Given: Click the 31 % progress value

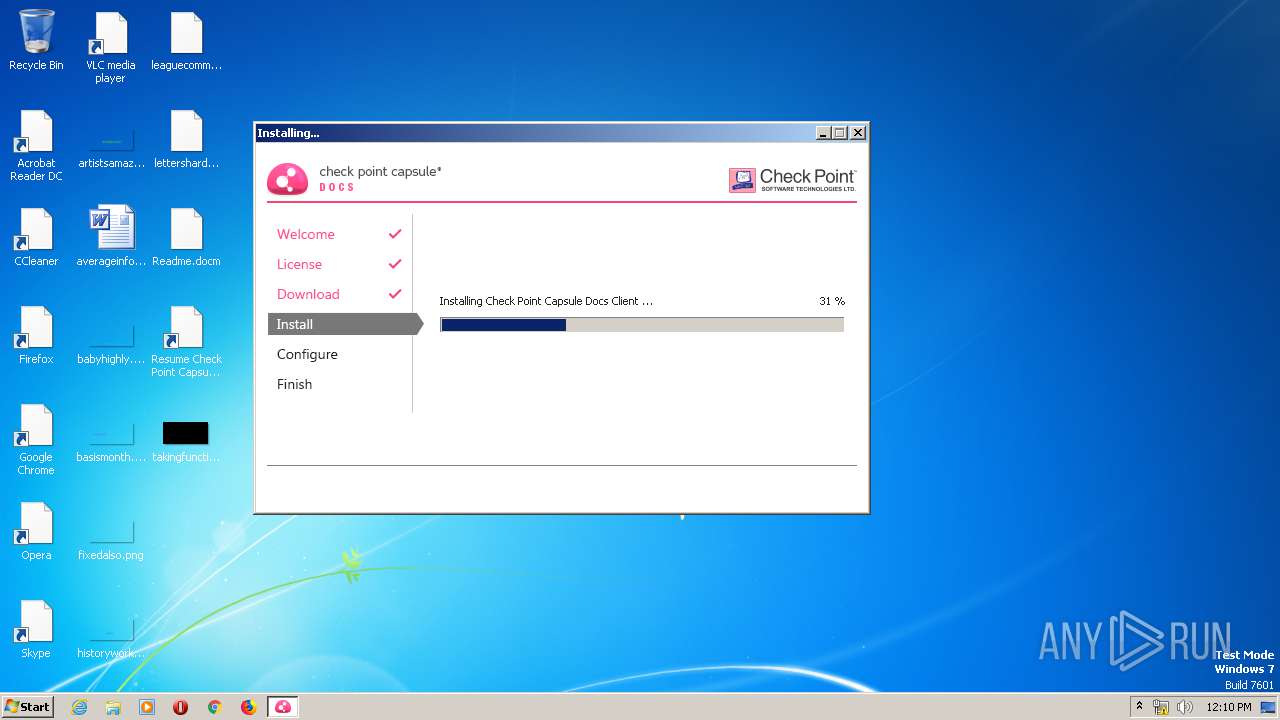Looking at the screenshot, I should coord(832,301).
